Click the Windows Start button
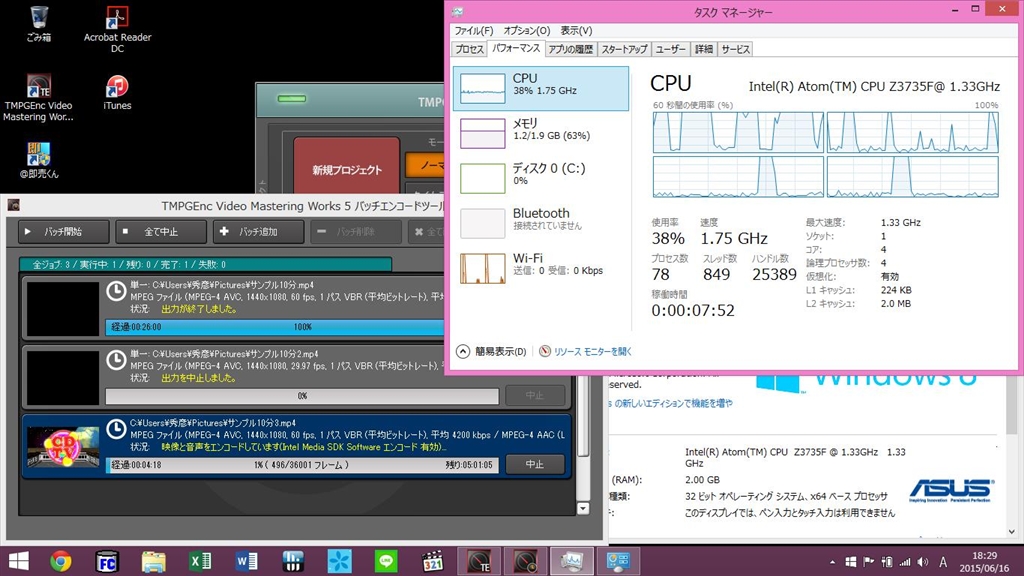 18,561
